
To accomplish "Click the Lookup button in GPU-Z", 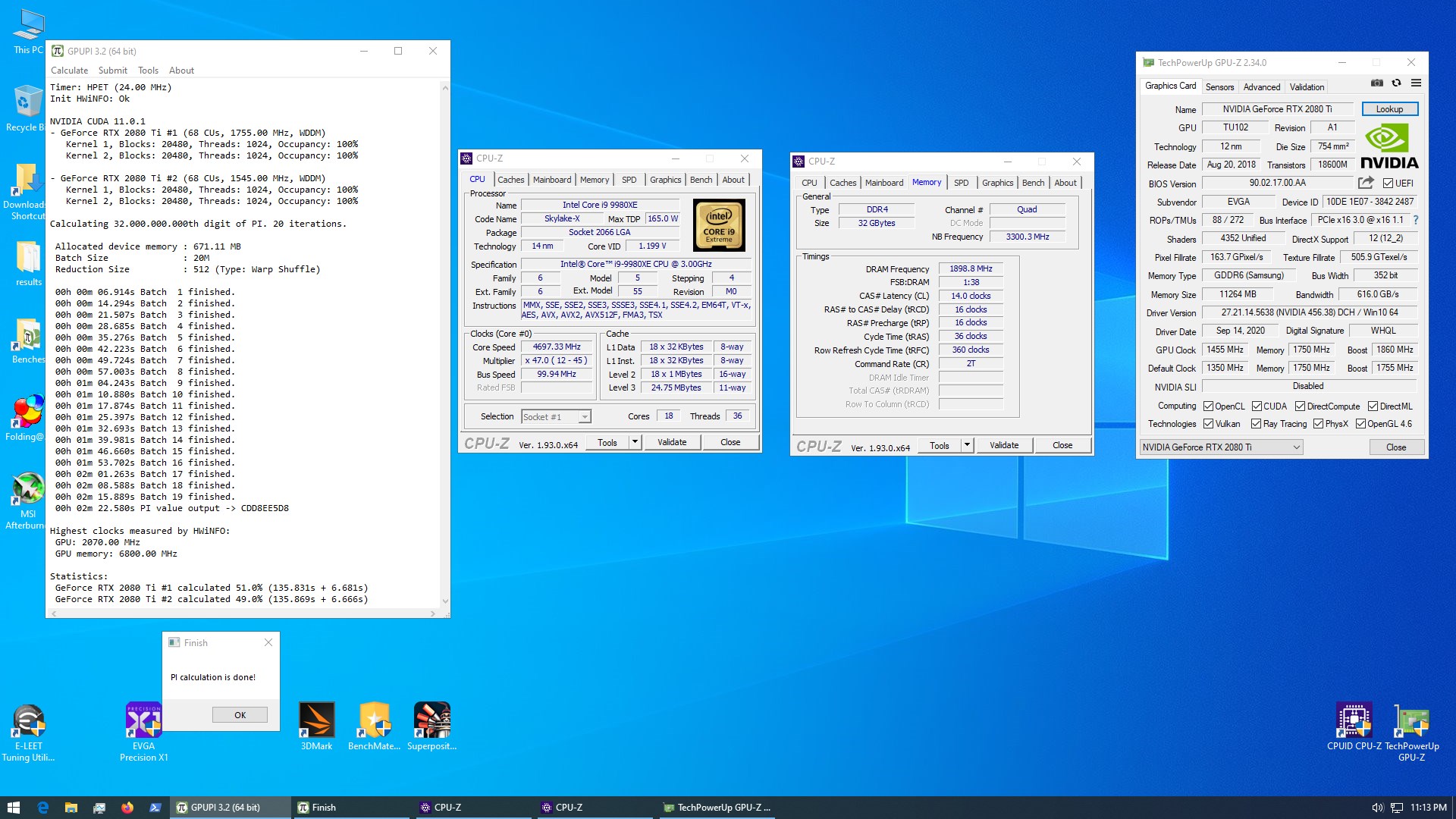I will coord(1389,109).
